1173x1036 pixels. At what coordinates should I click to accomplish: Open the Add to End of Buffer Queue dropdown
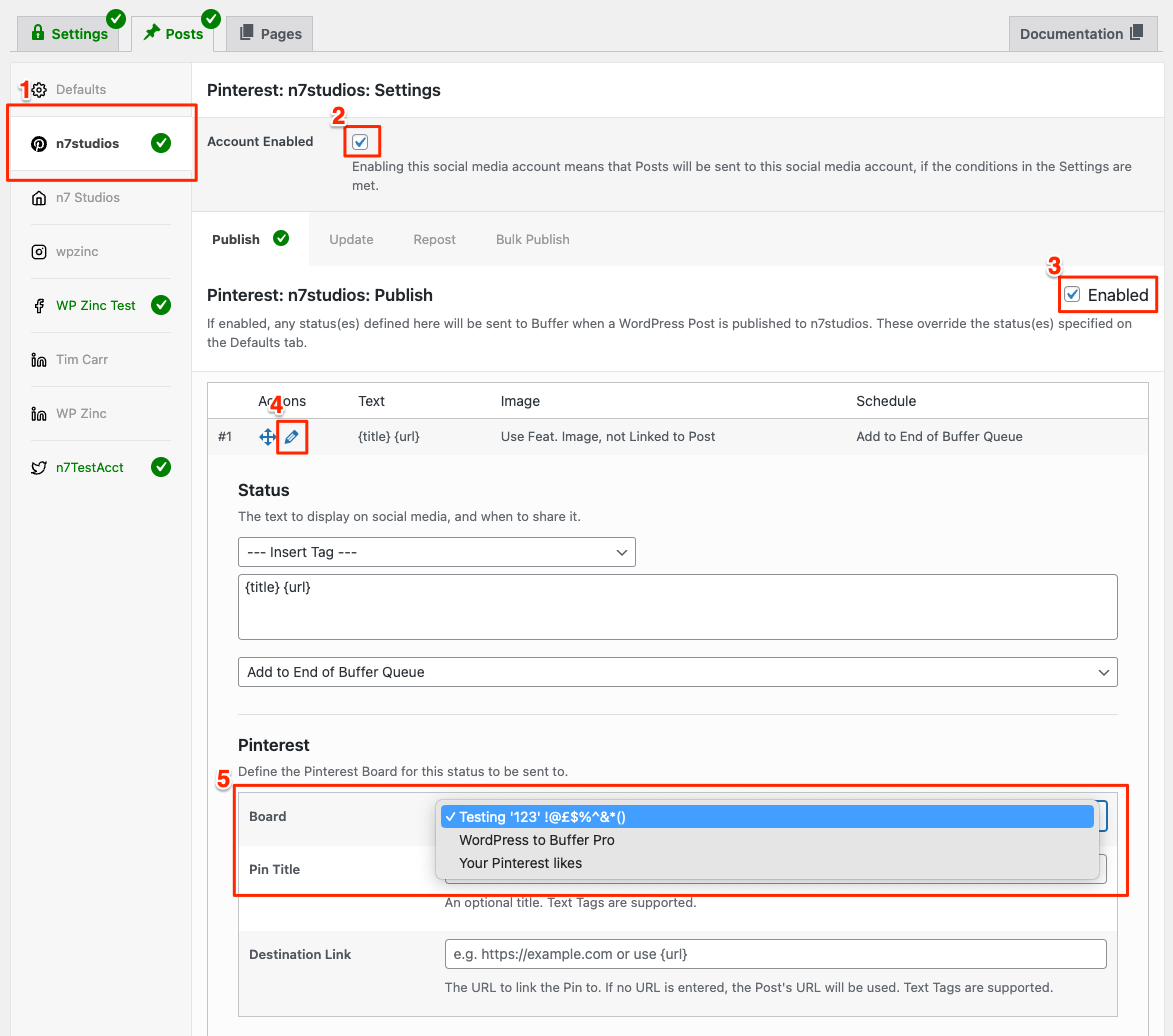678,672
